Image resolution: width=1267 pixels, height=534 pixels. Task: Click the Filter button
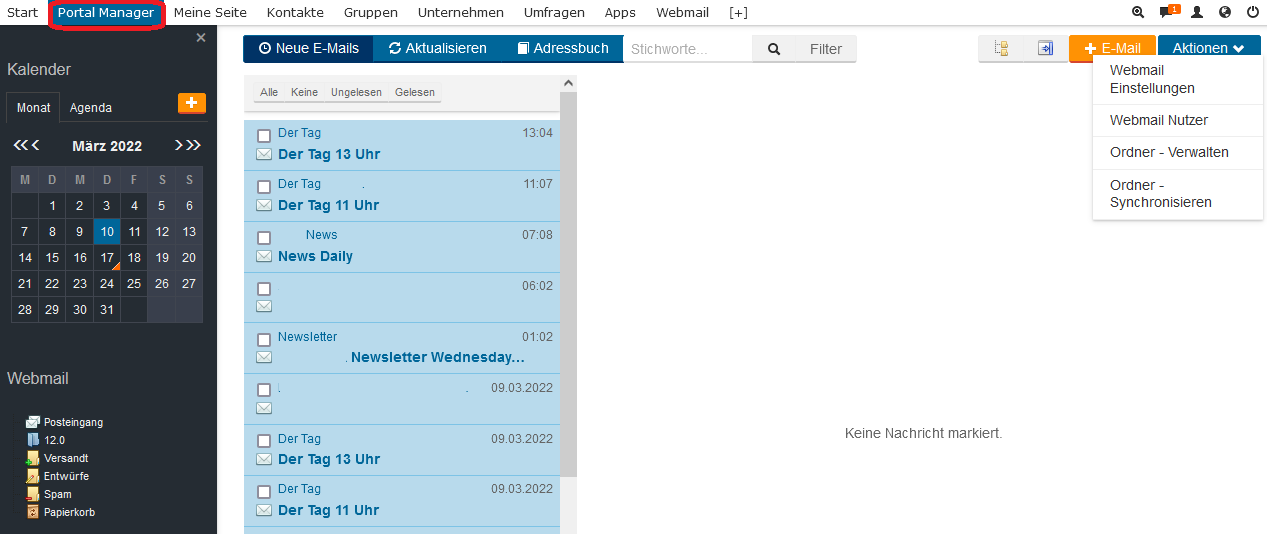coord(826,48)
